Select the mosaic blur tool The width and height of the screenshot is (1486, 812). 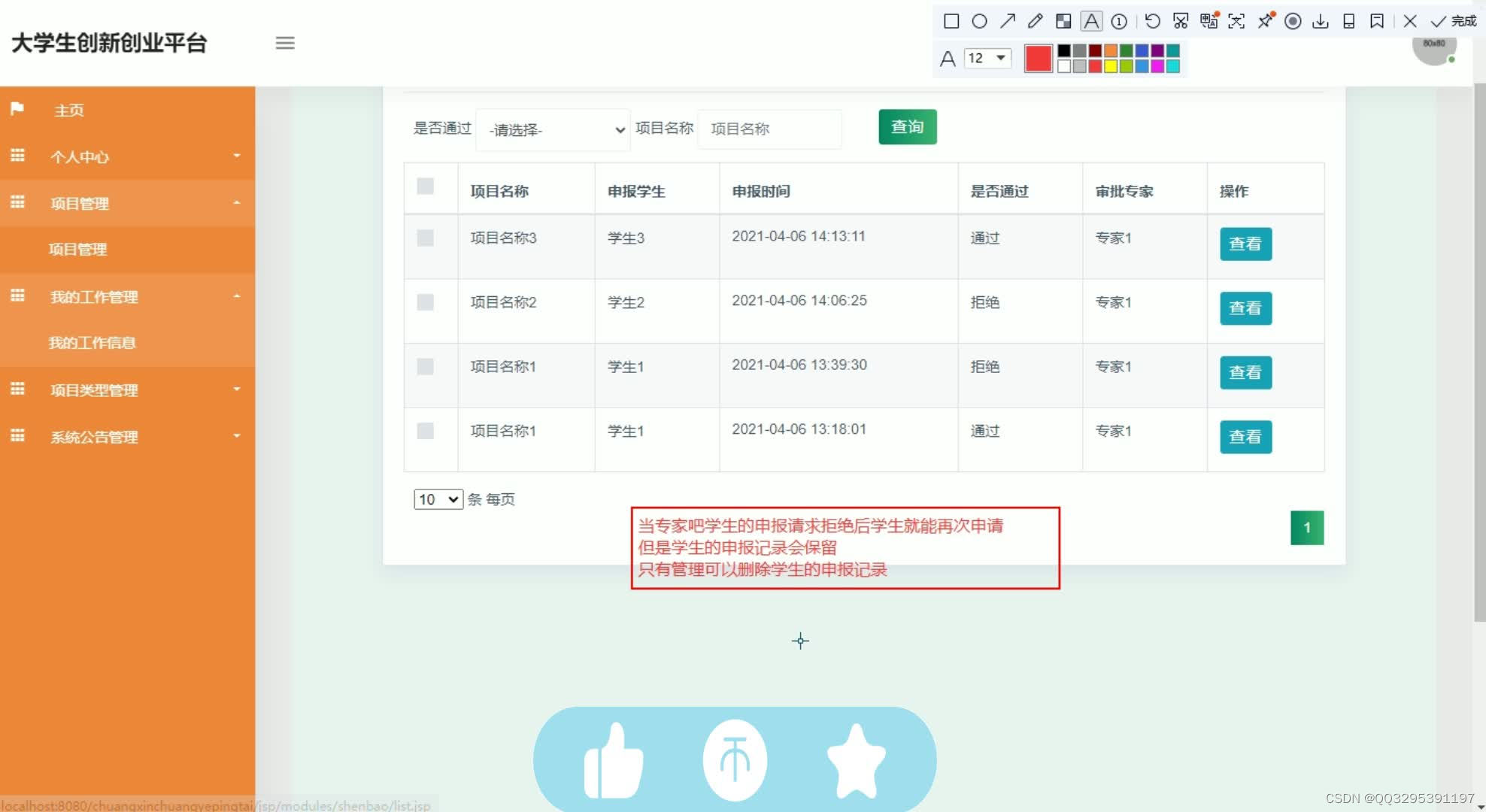(x=1063, y=21)
